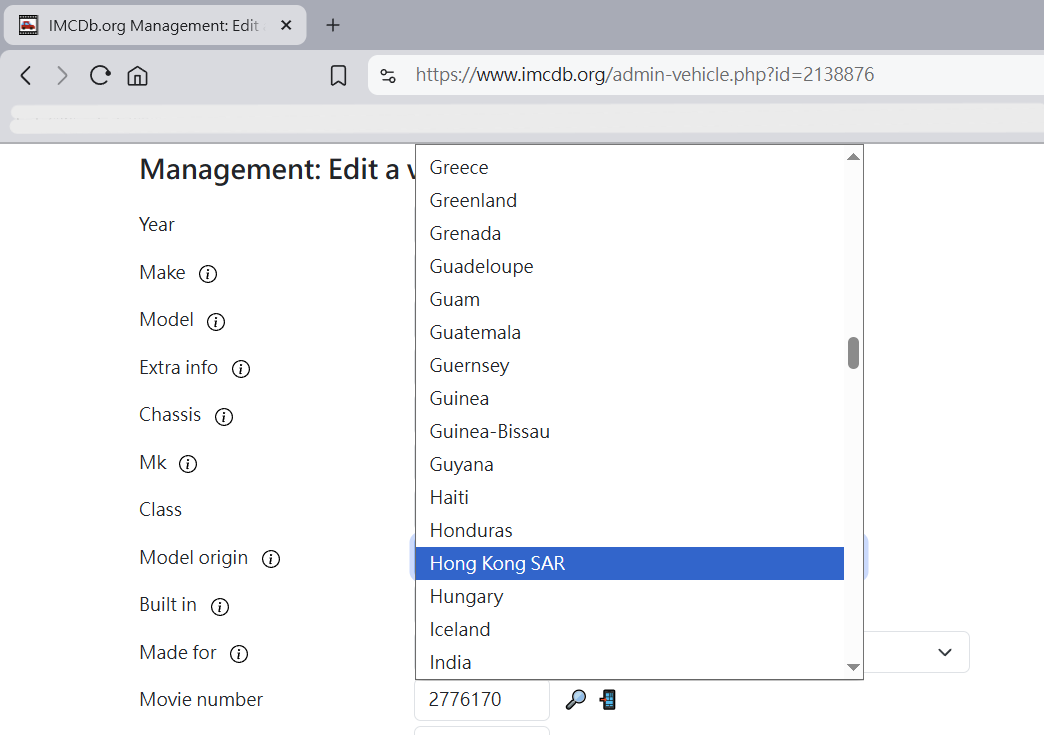Choose Greenland in the dropdown list
Viewport: 1044px width, 735px height.
coord(630,200)
